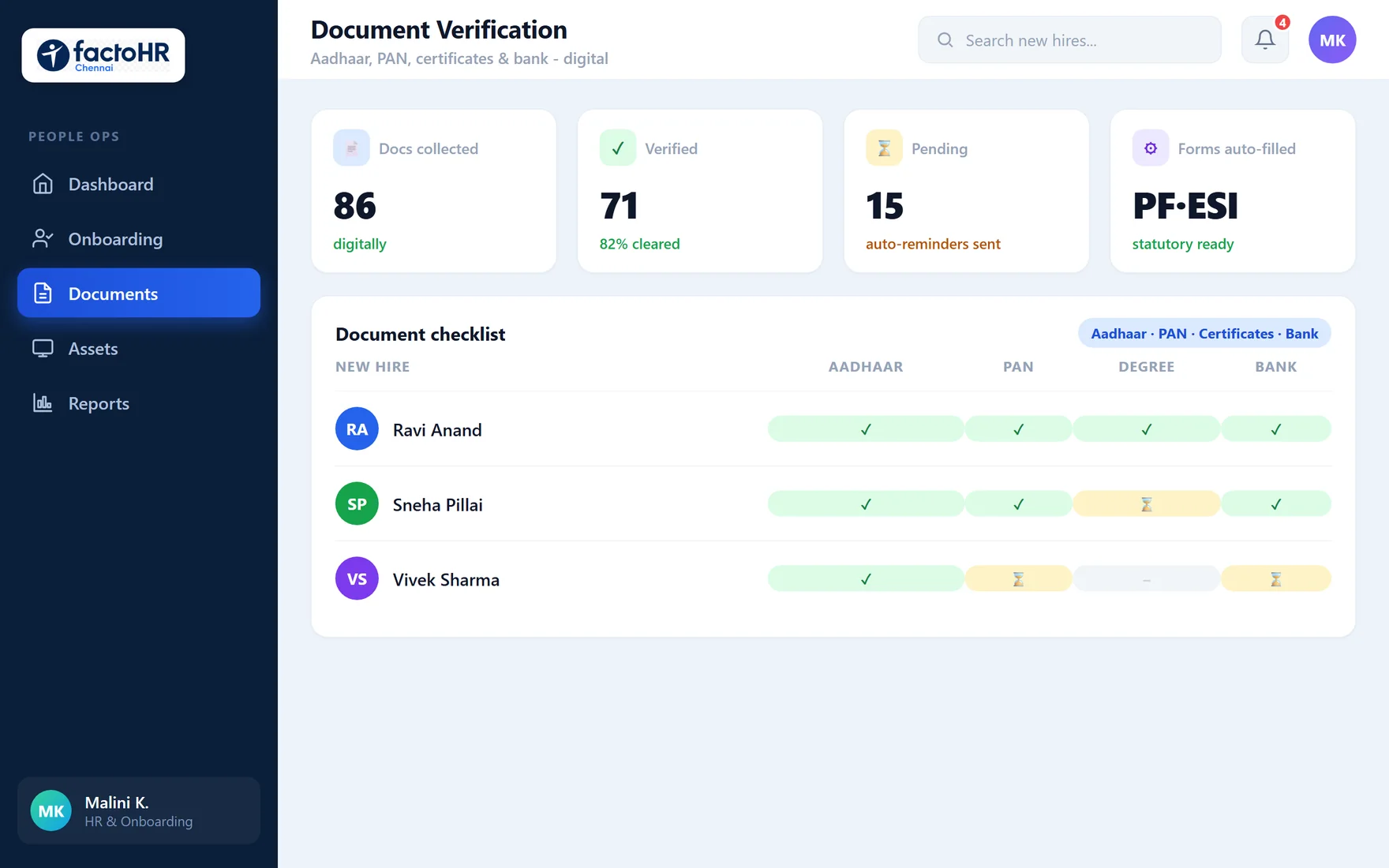Image resolution: width=1389 pixels, height=868 pixels.
Task: Click Sneha Pillai's Bank verified status
Action: (x=1276, y=503)
